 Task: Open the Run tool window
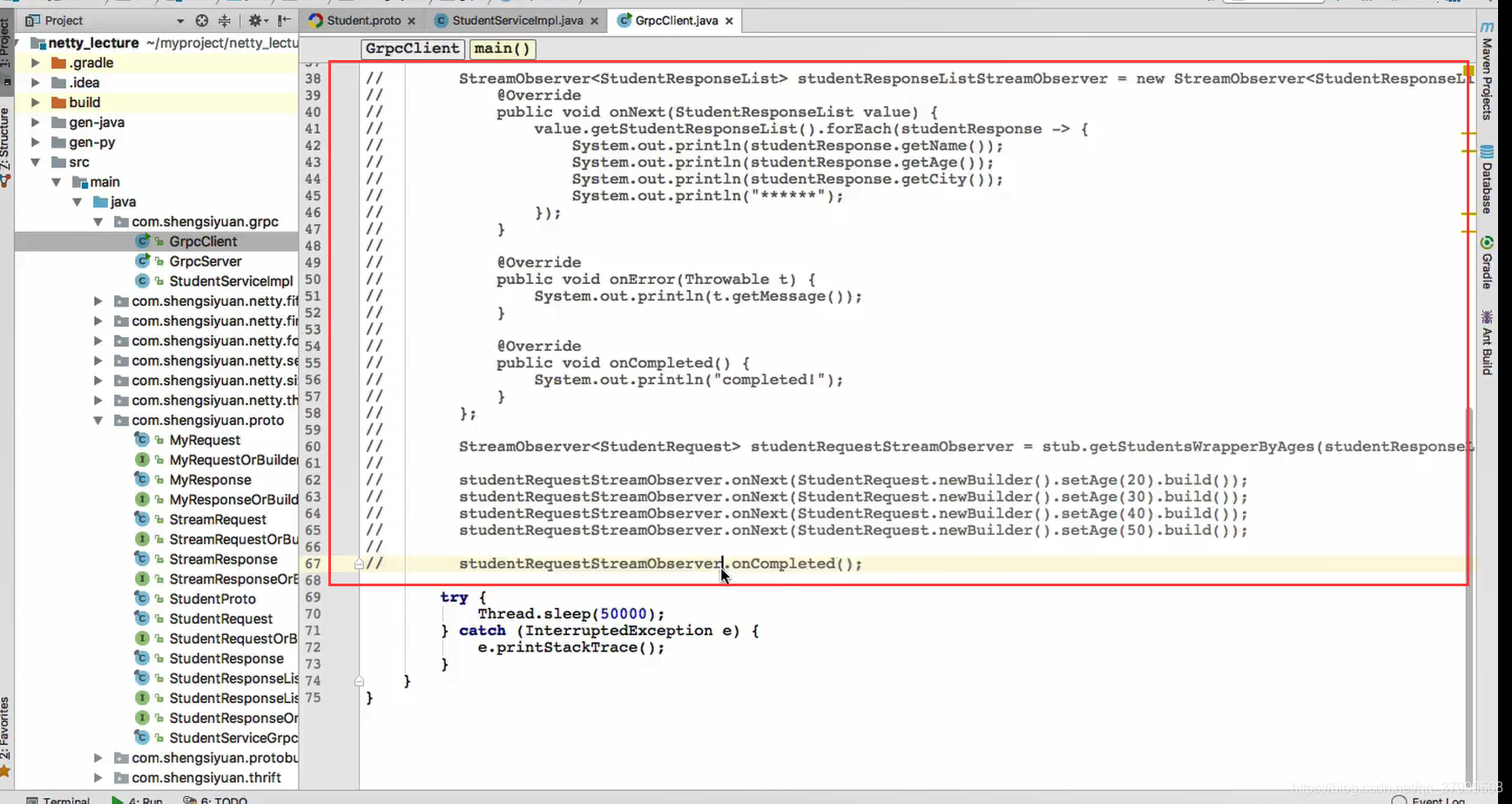(137, 800)
